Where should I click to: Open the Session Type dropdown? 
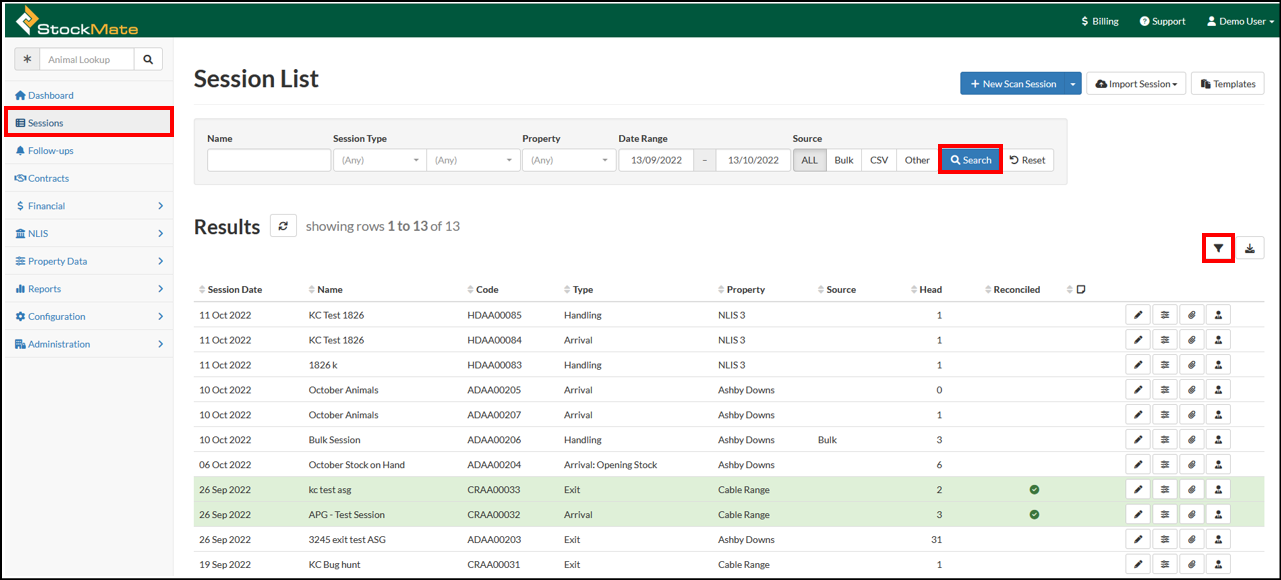tap(379, 159)
